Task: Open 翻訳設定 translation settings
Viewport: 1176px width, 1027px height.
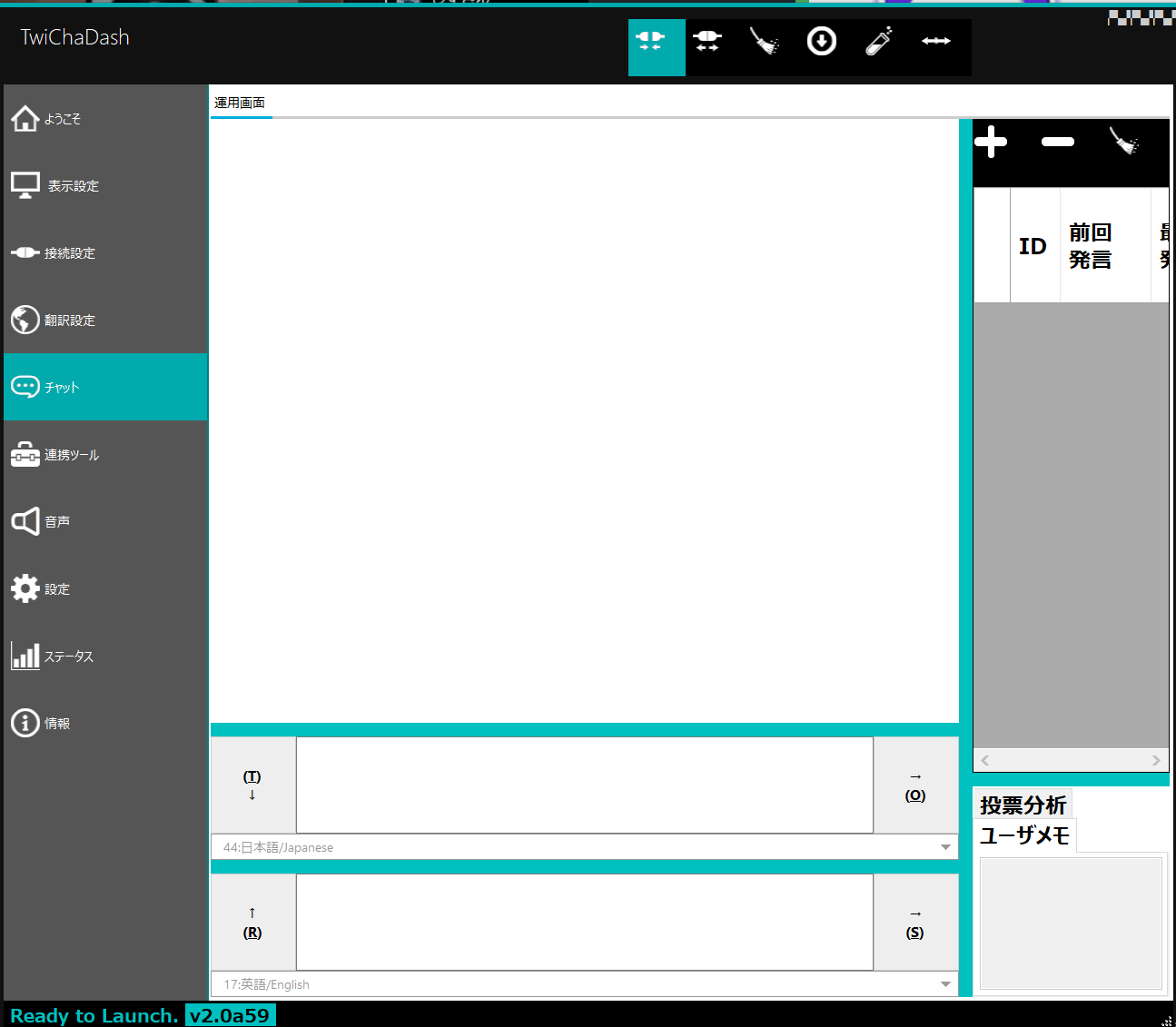Action: [105, 321]
